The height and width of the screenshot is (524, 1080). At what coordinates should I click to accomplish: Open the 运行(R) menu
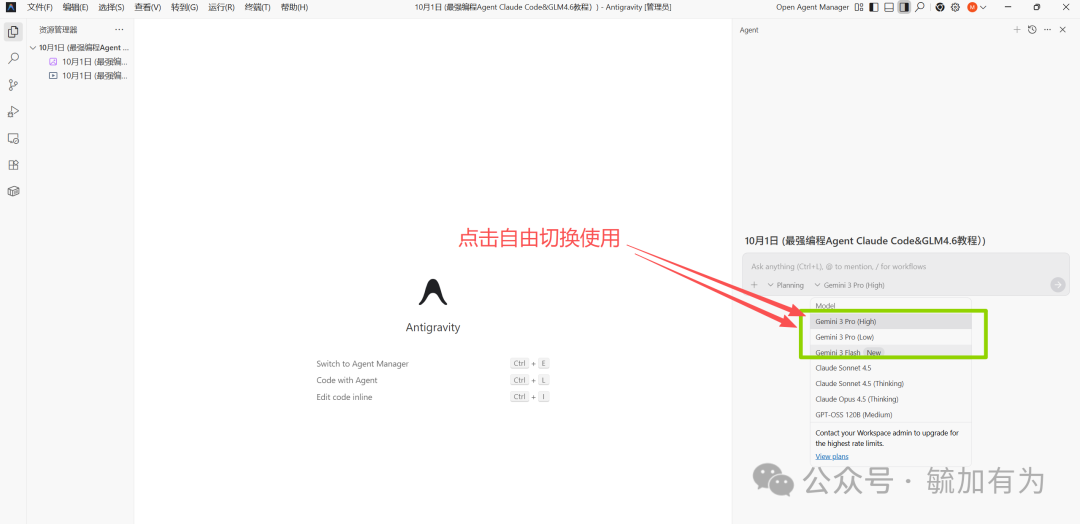[x=221, y=7]
